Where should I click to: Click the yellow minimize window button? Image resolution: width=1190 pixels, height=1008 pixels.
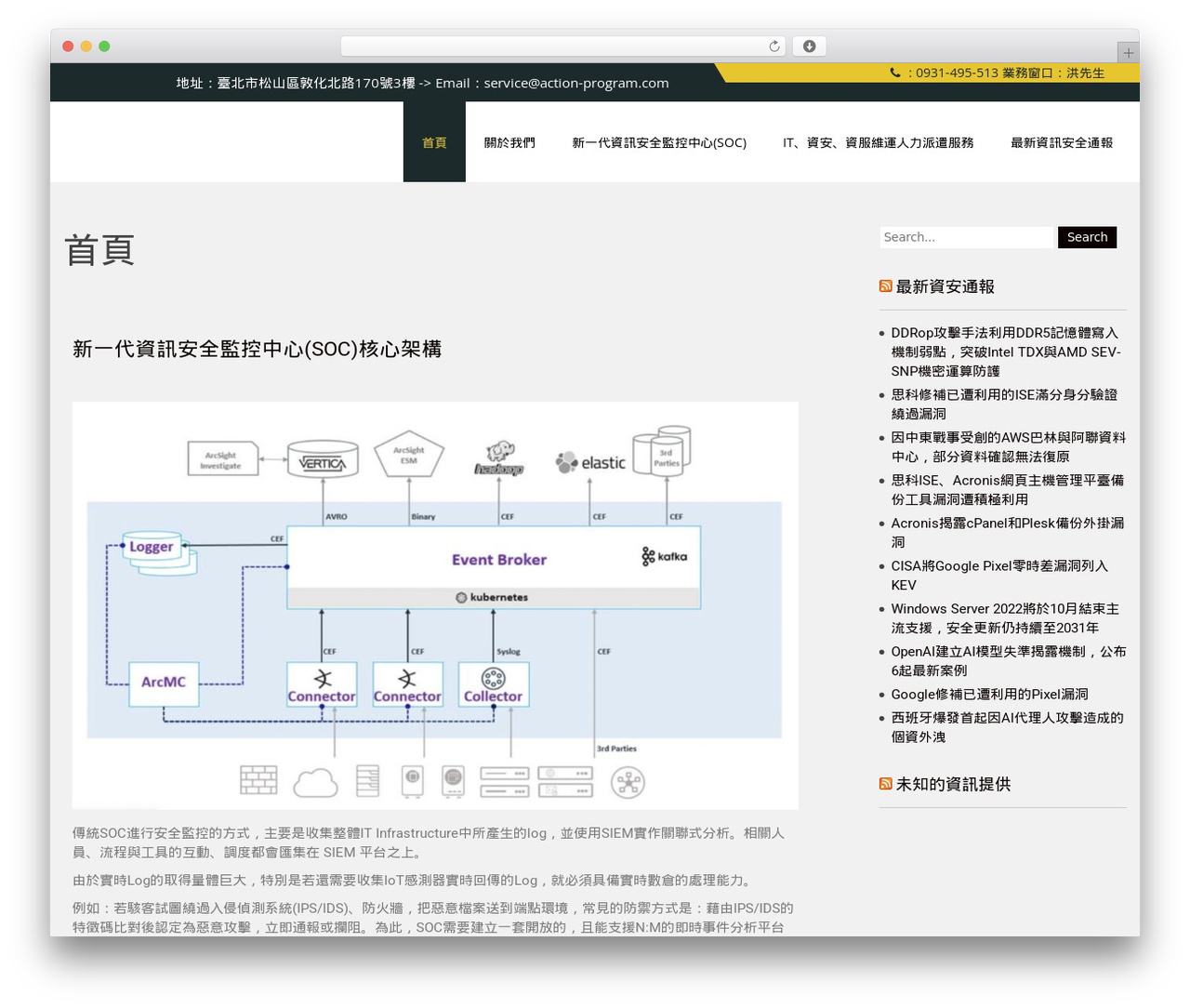86,46
